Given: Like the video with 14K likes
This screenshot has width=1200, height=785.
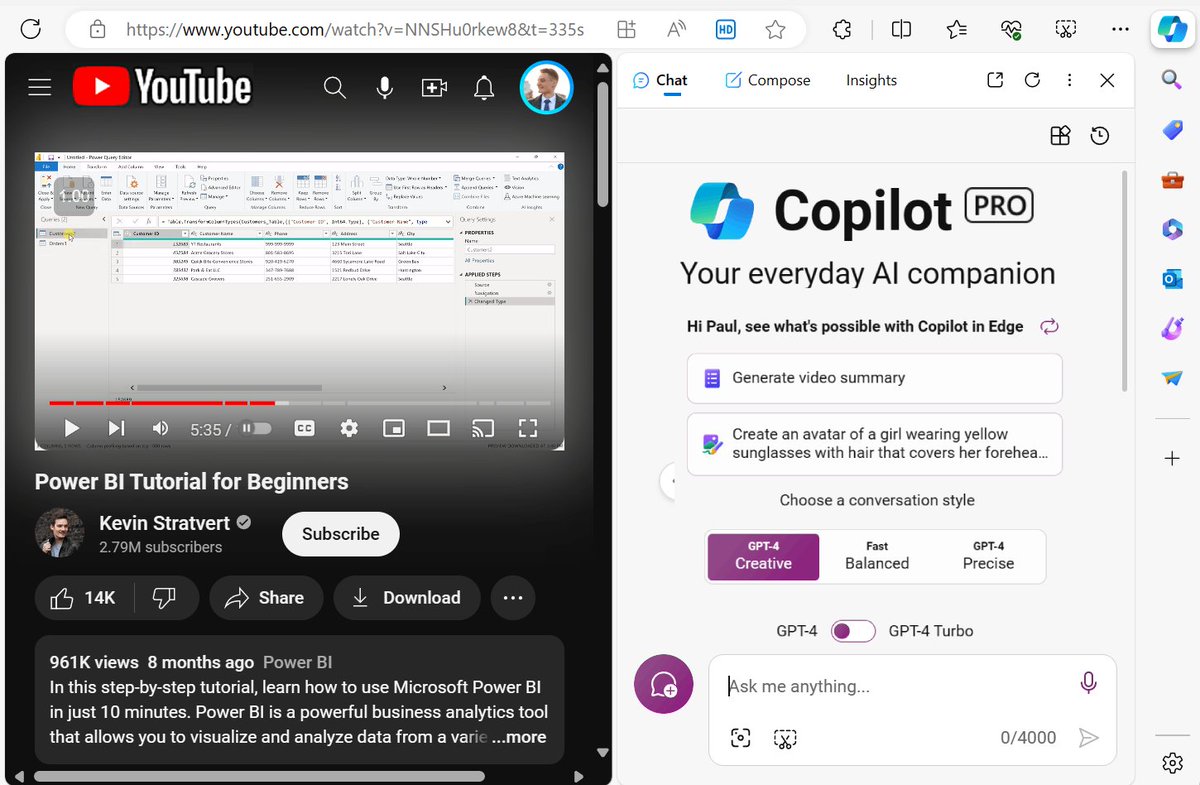Looking at the screenshot, I should 84,598.
